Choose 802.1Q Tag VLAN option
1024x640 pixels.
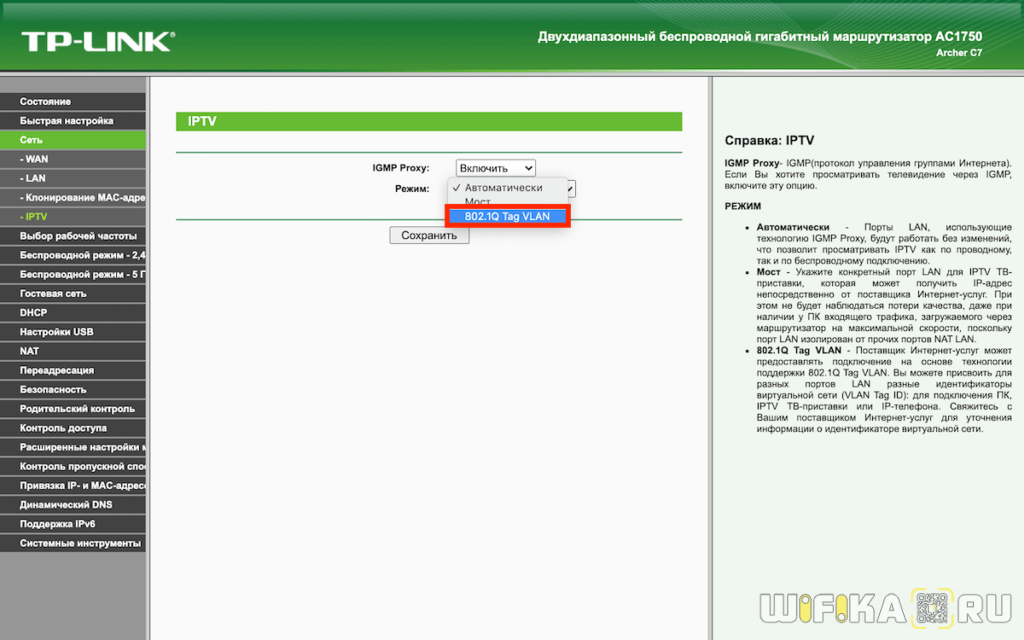(x=507, y=216)
